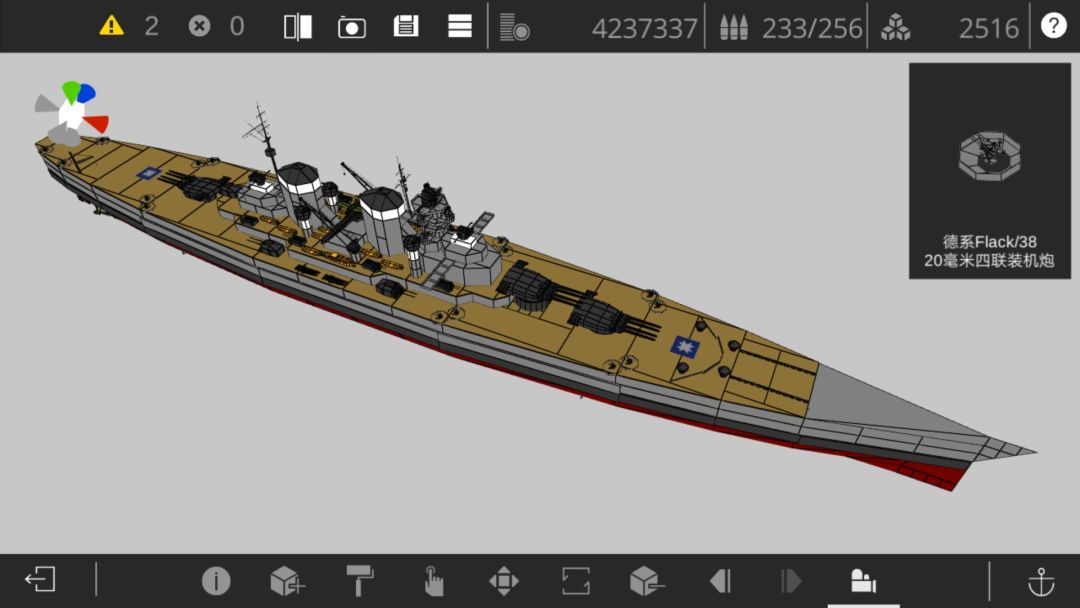
Task: Take a screenshot with the camera icon
Action: pos(351,28)
